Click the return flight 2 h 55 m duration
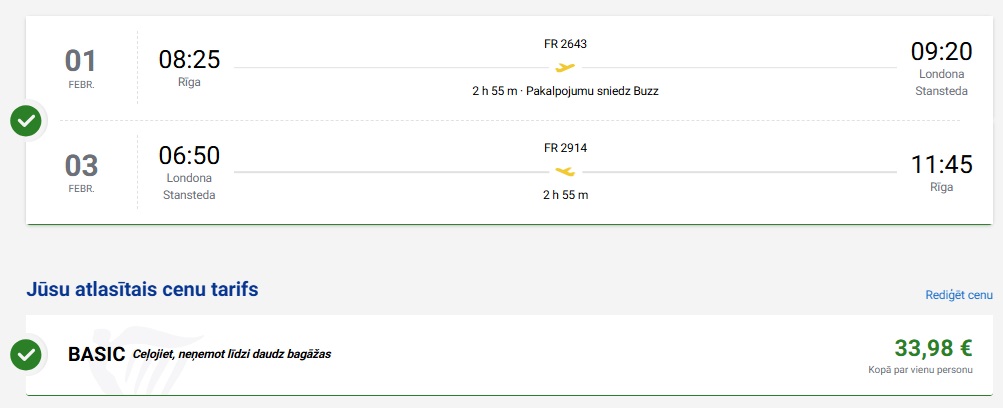The image size is (1003, 408). pos(565,194)
